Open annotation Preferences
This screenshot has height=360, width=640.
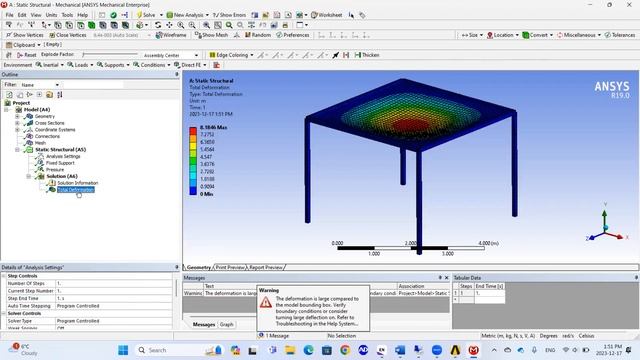pyautogui.click(x=293, y=35)
